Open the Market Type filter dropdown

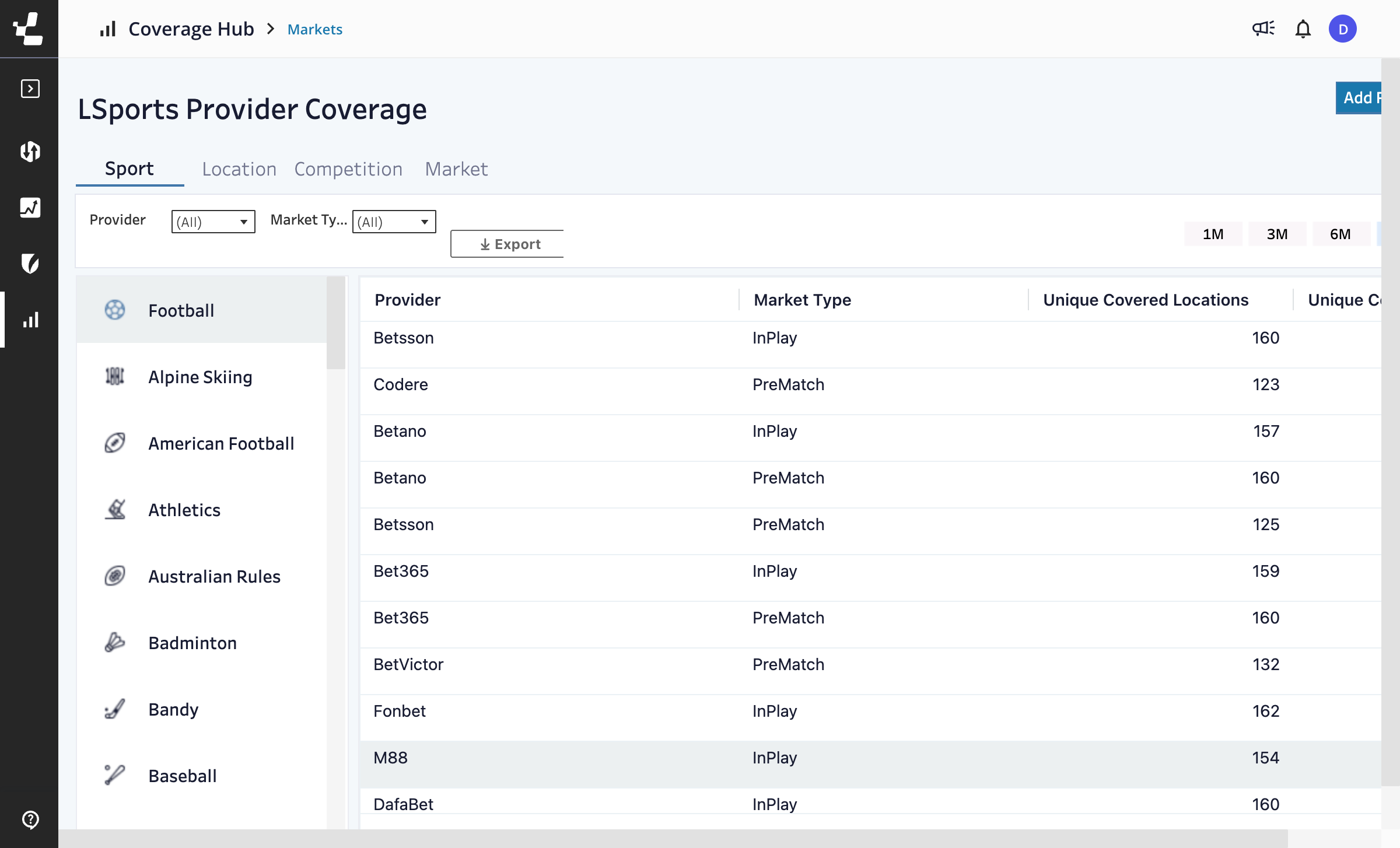coord(394,222)
